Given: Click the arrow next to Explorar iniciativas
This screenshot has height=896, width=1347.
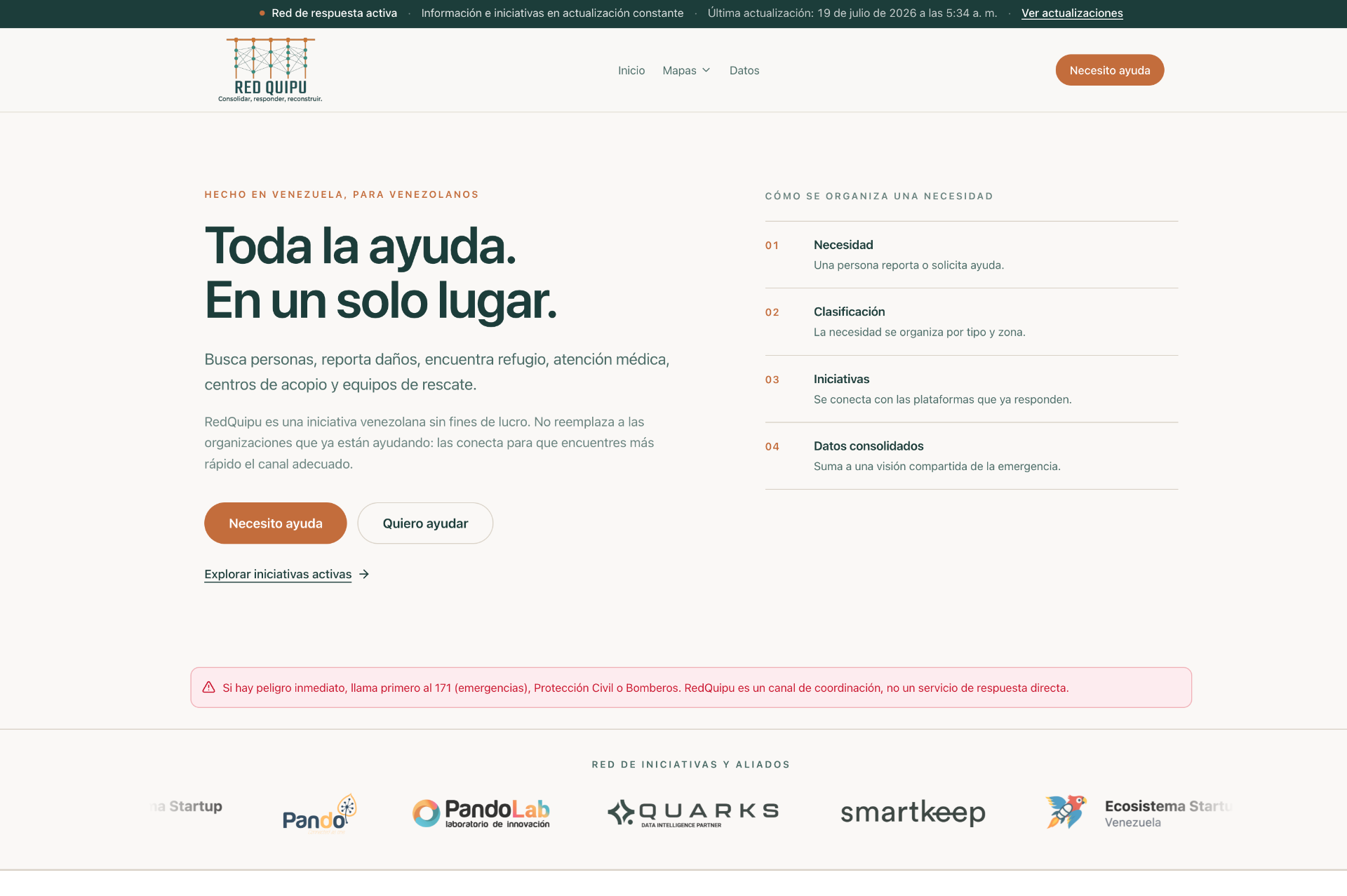Looking at the screenshot, I should pos(364,574).
